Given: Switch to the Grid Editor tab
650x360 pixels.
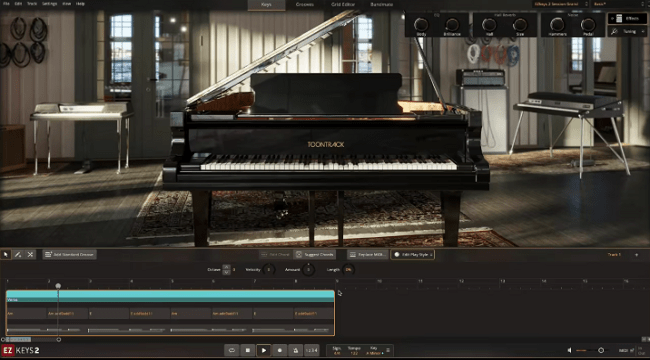Looking at the screenshot, I should (343, 5).
